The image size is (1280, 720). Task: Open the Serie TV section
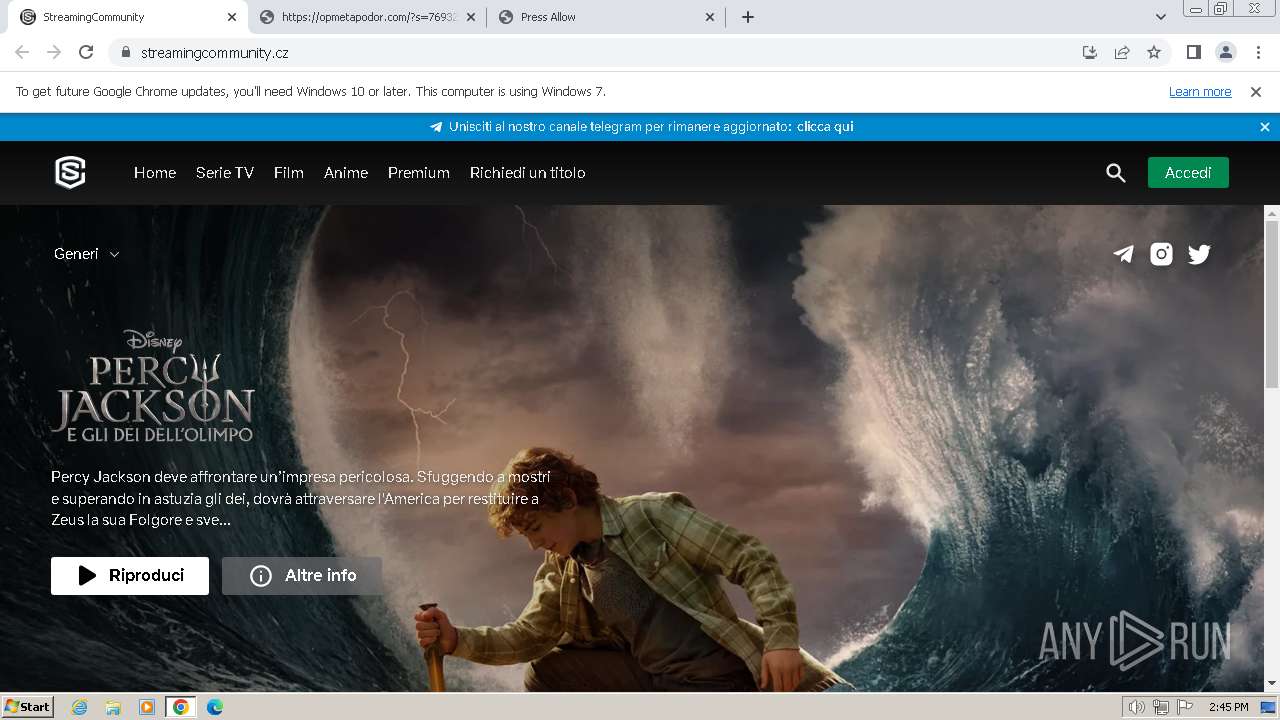(x=225, y=173)
